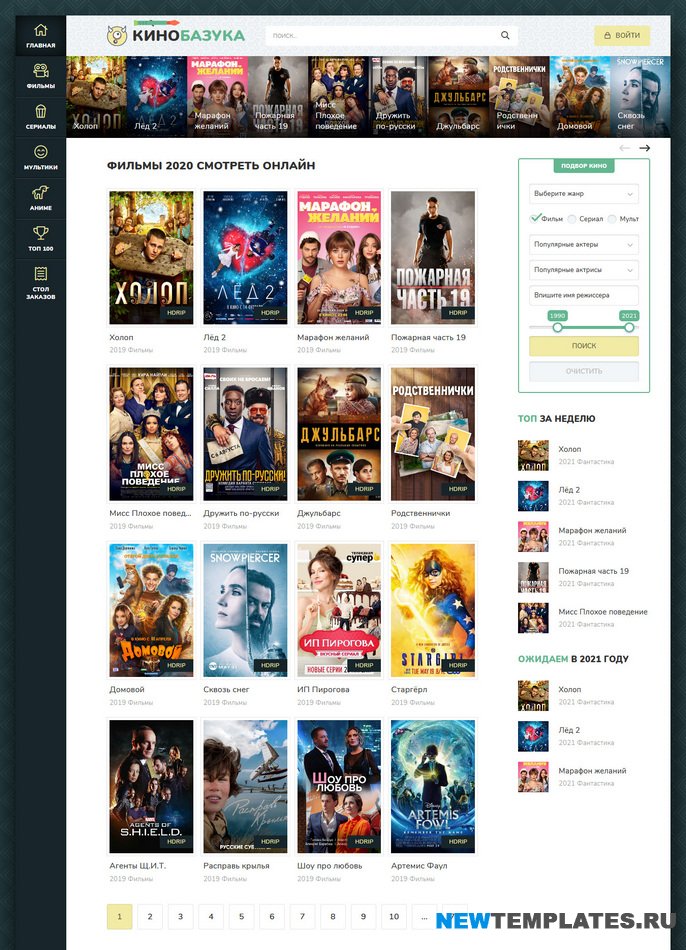The width and height of the screenshot is (686, 950).
Task: Click the Главная home icon in sidebar
Action: (x=40, y=31)
